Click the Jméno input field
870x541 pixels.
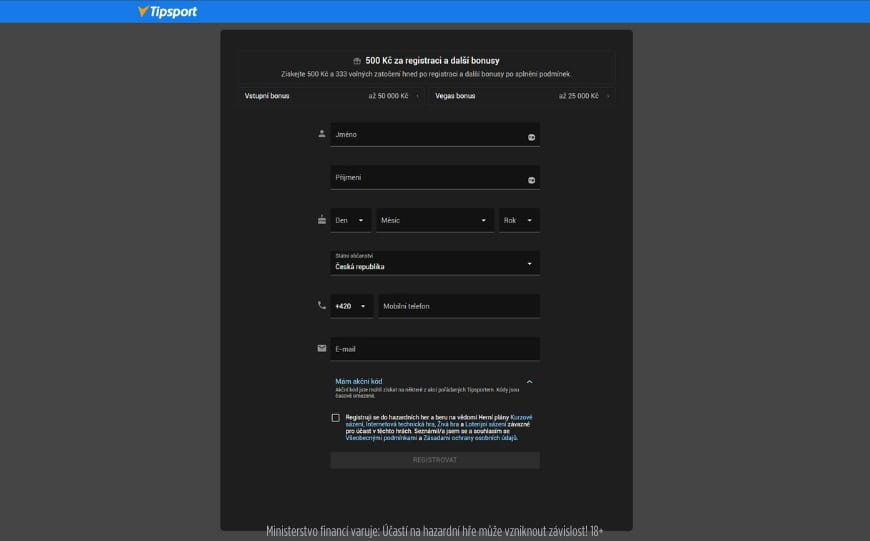point(435,134)
